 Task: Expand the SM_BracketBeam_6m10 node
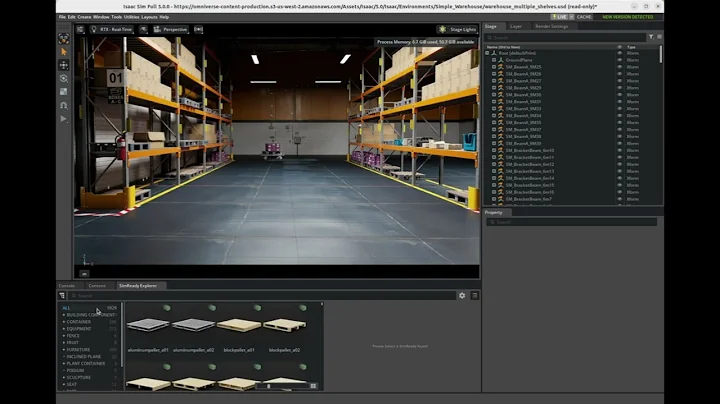click(494, 150)
